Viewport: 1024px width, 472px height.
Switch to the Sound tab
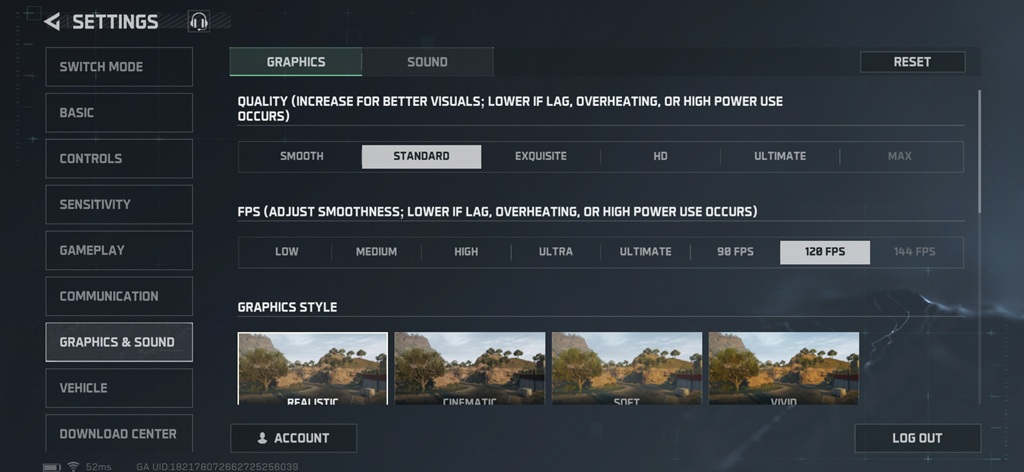pyautogui.click(x=427, y=62)
